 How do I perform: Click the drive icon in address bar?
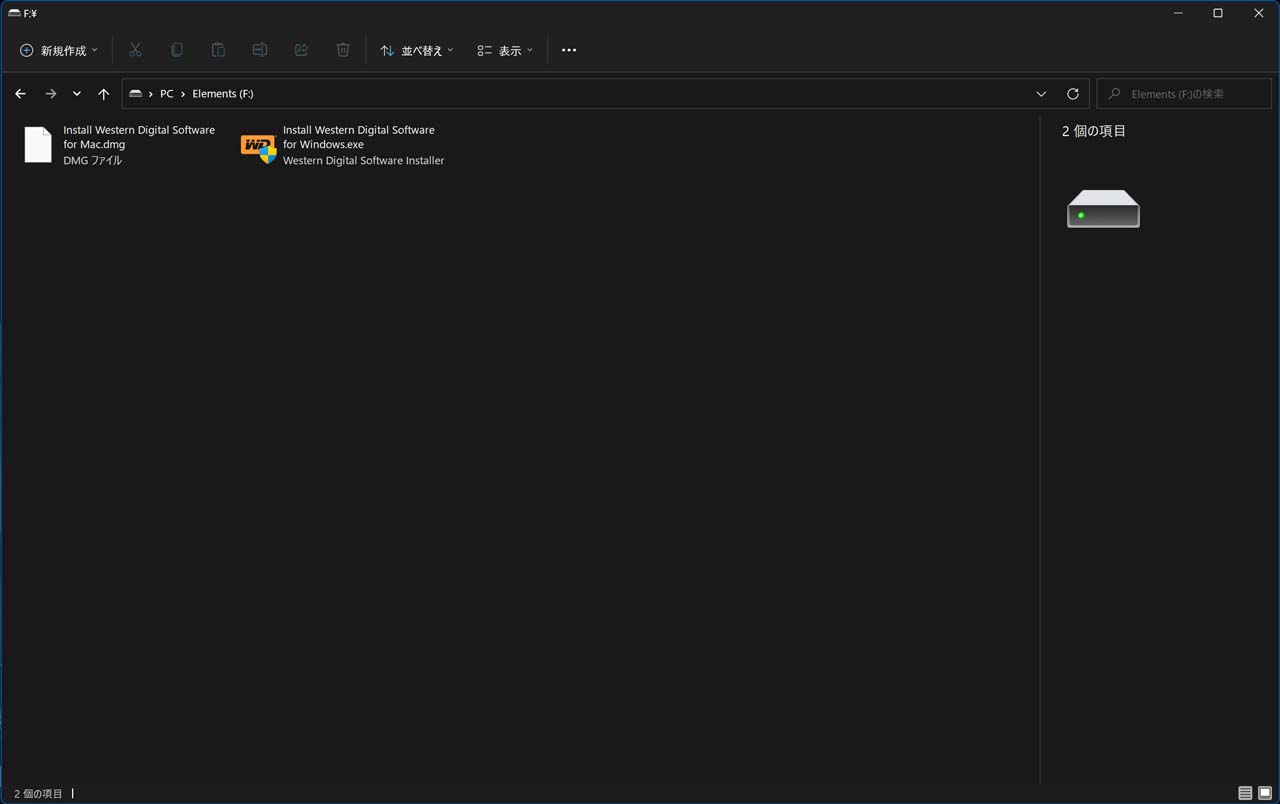coord(135,94)
